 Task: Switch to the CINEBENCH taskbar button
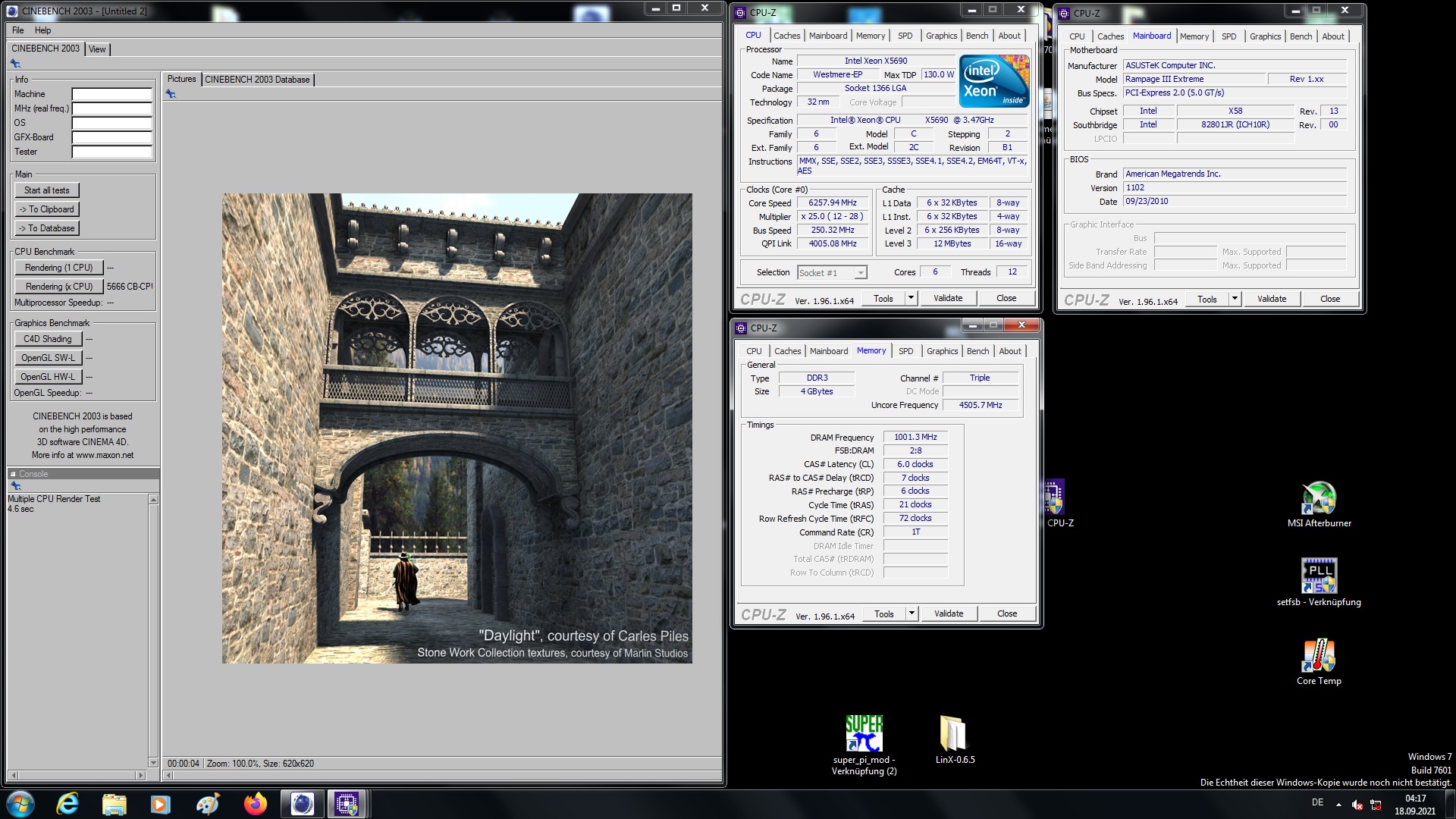(302, 804)
